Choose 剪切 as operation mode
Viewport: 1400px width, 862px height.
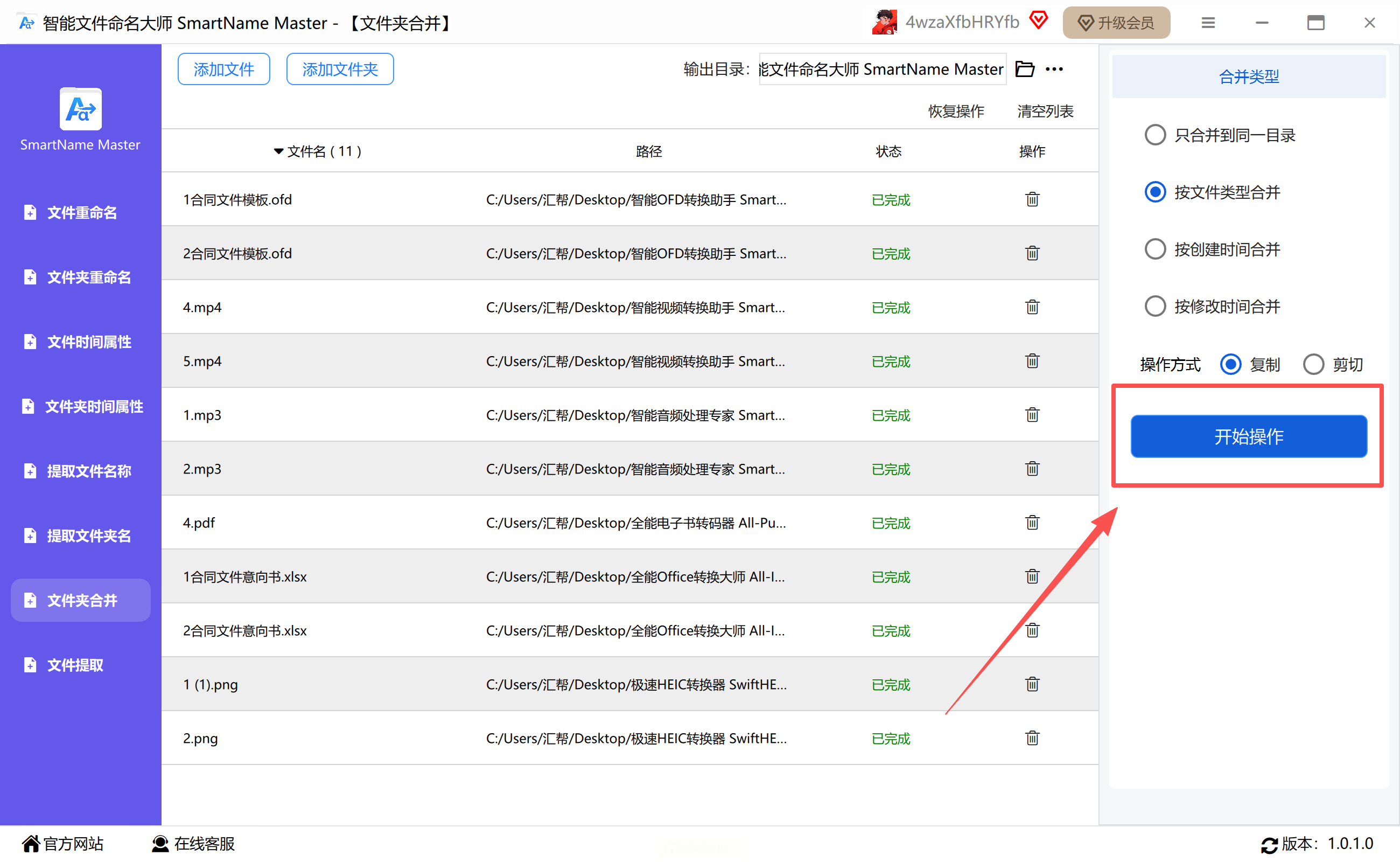(1313, 364)
